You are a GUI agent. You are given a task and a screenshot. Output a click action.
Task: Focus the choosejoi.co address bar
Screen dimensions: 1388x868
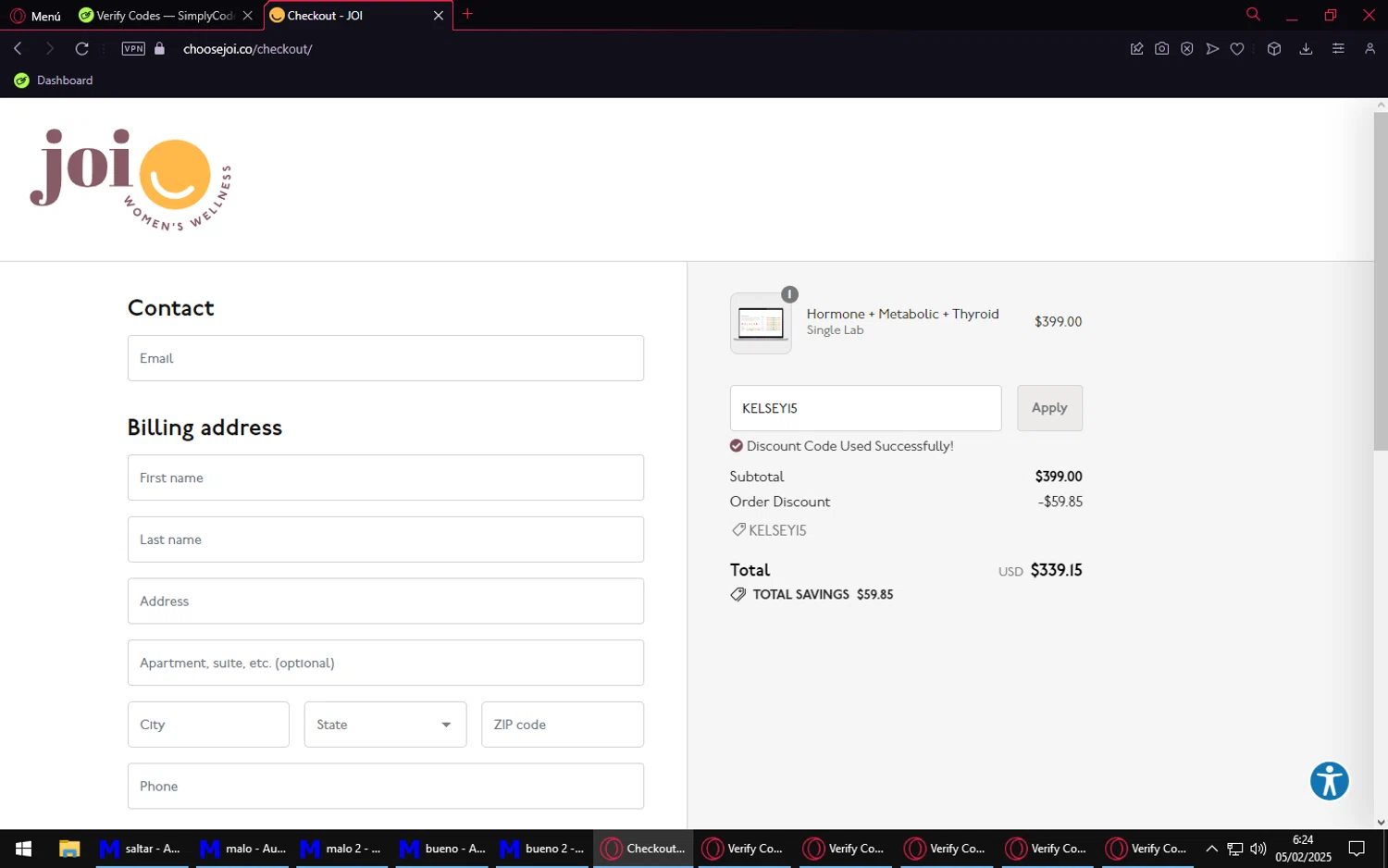pyautogui.click(x=248, y=49)
